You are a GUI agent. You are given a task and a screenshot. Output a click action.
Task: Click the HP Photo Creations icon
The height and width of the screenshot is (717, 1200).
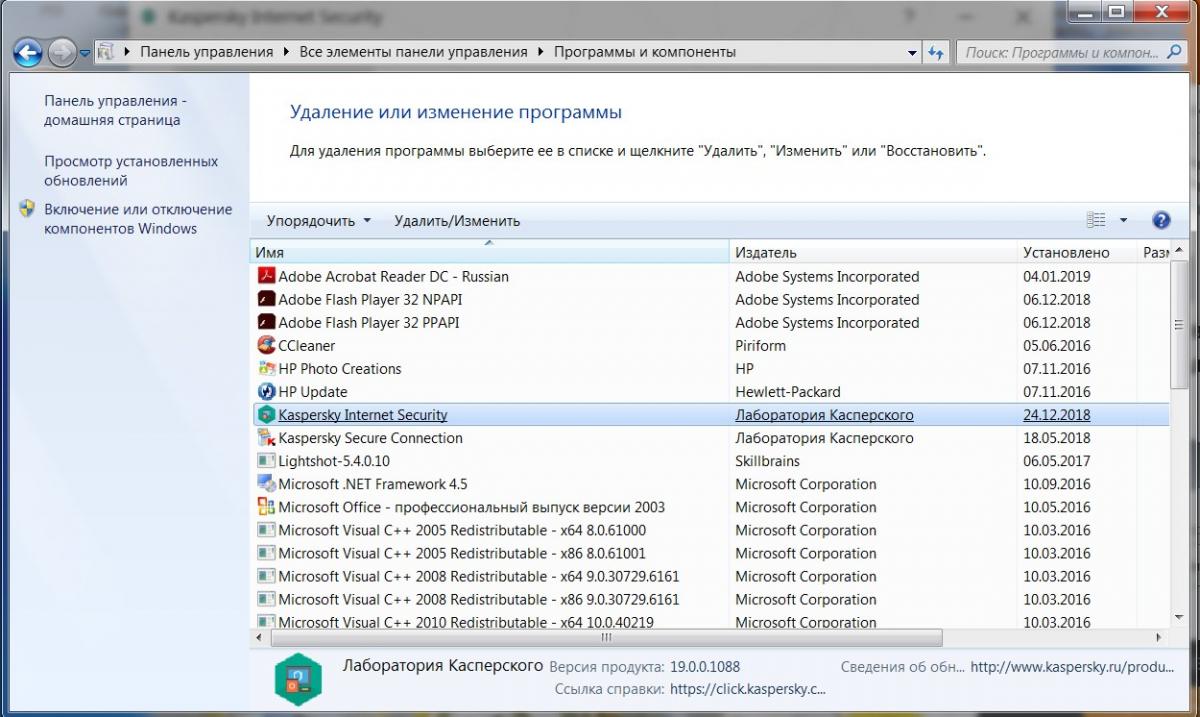(x=266, y=368)
